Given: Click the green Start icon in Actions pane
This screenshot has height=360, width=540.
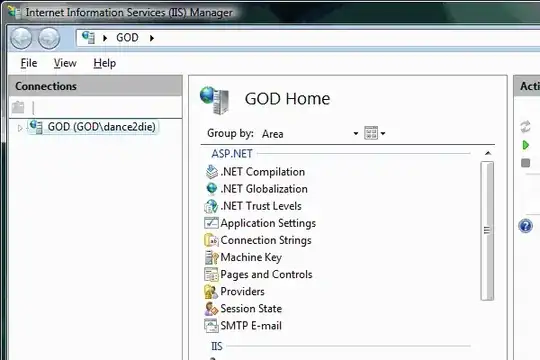Looking at the screenshot, I should 526,145.
